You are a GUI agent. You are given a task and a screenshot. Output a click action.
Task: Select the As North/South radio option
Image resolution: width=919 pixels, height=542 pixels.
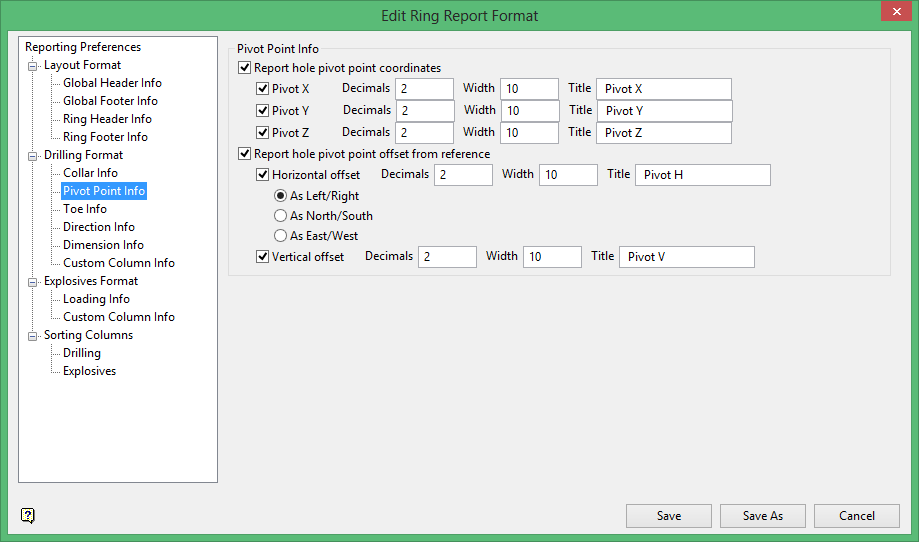pyautogui.click(x=281, y=216)
